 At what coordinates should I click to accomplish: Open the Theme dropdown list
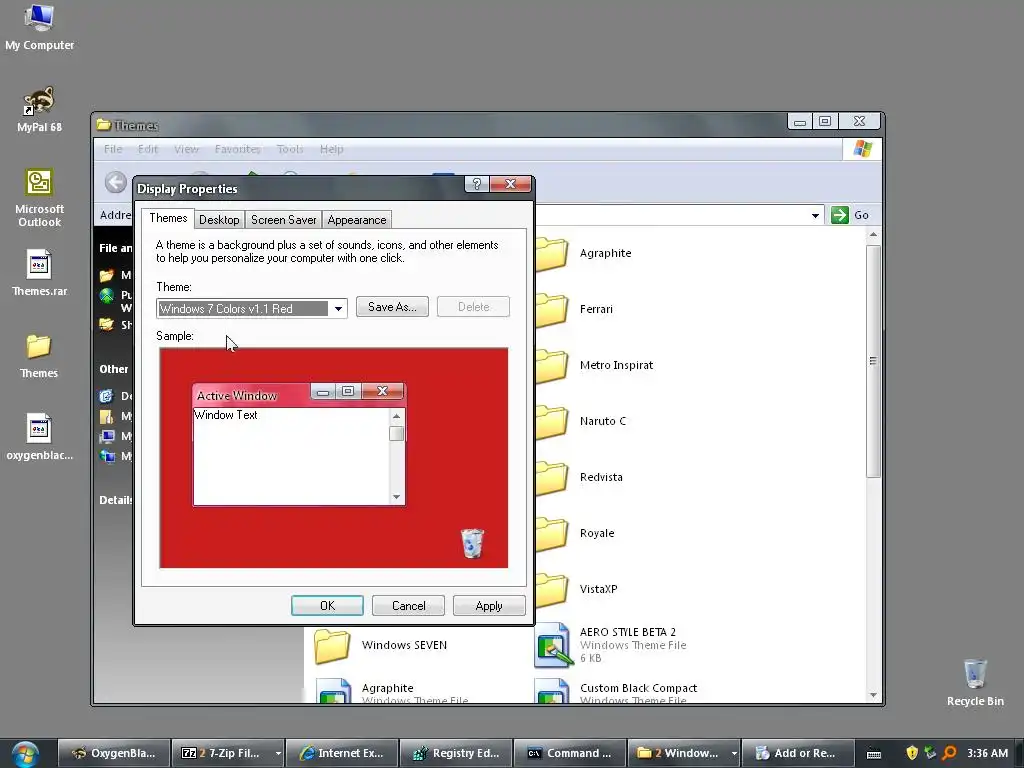(338, 308)
